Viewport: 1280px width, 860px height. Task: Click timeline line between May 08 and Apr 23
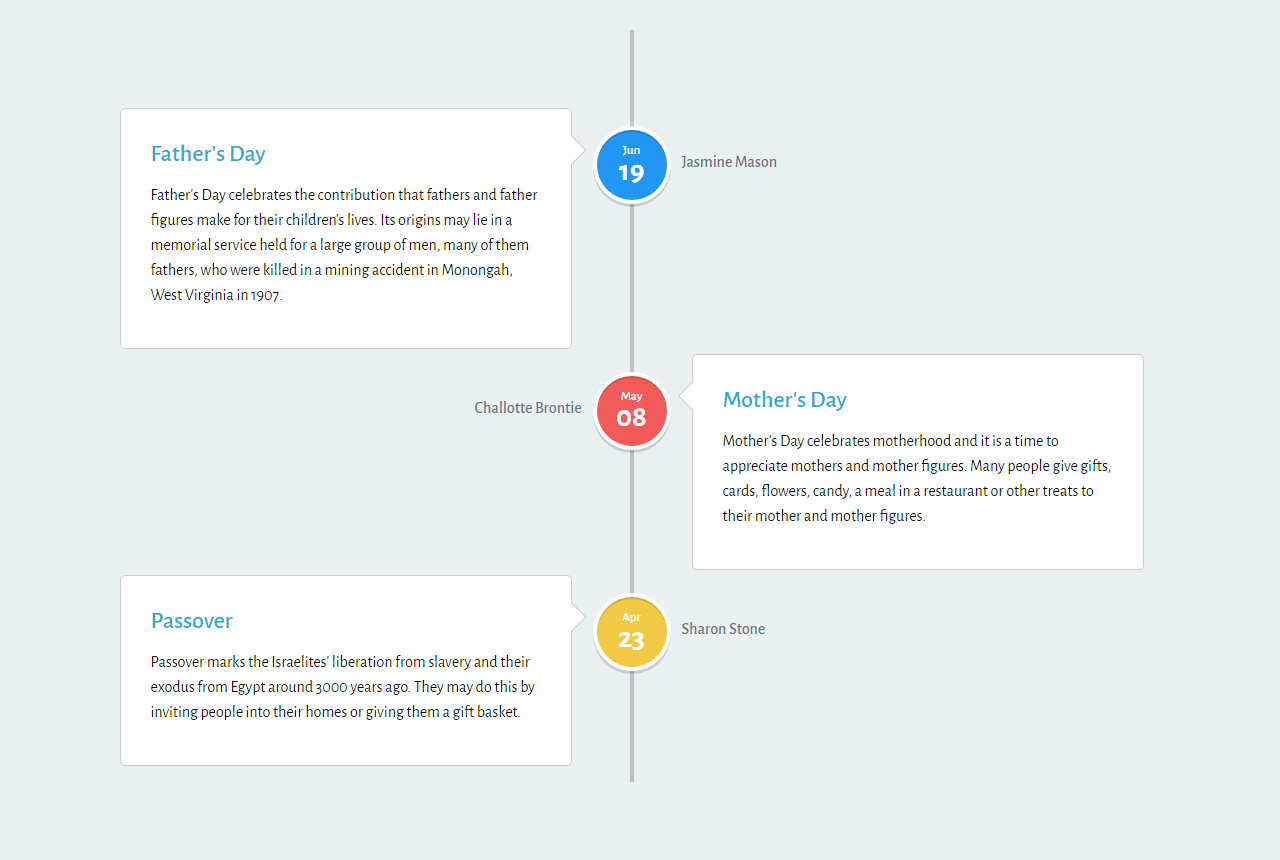[x=632, y=520]
